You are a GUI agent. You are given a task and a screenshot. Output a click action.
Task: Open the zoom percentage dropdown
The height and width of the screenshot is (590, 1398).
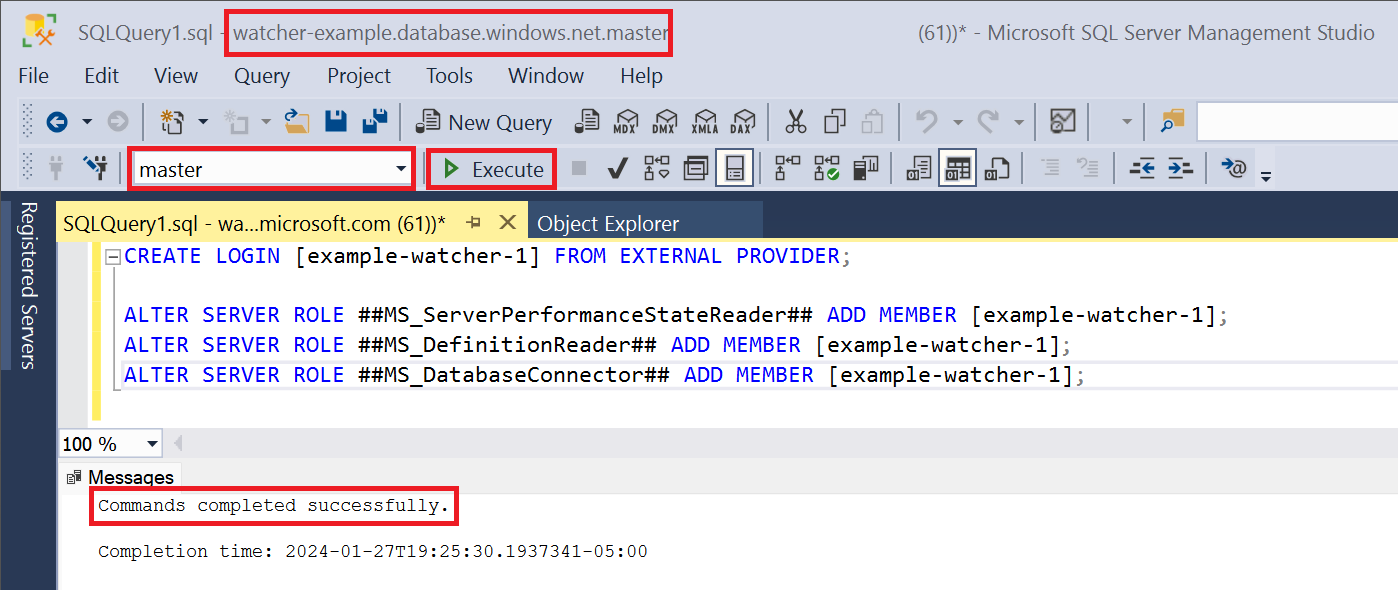pyautogui.click(x=153, y=443)
